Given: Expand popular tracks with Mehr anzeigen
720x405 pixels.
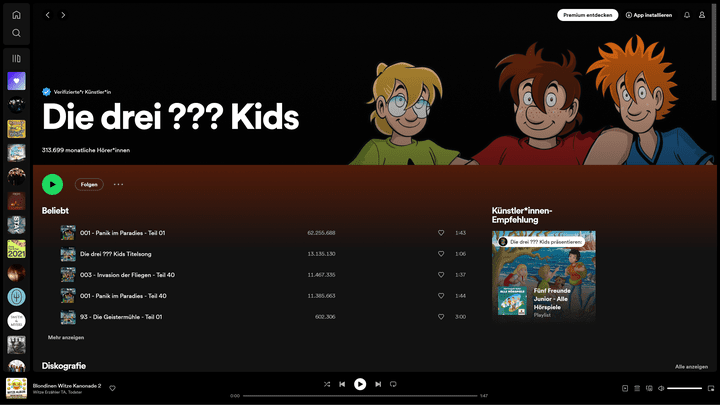Looking at the screenshot, I should (x=66, y=338).
